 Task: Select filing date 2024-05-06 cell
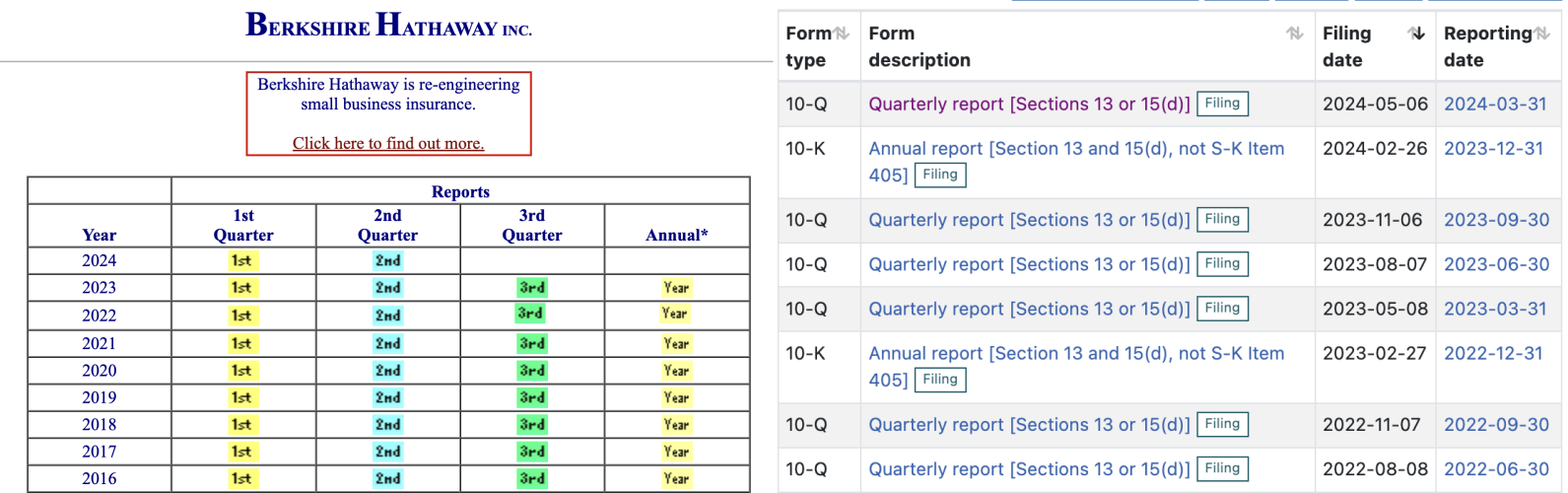tap(1375, 104)
